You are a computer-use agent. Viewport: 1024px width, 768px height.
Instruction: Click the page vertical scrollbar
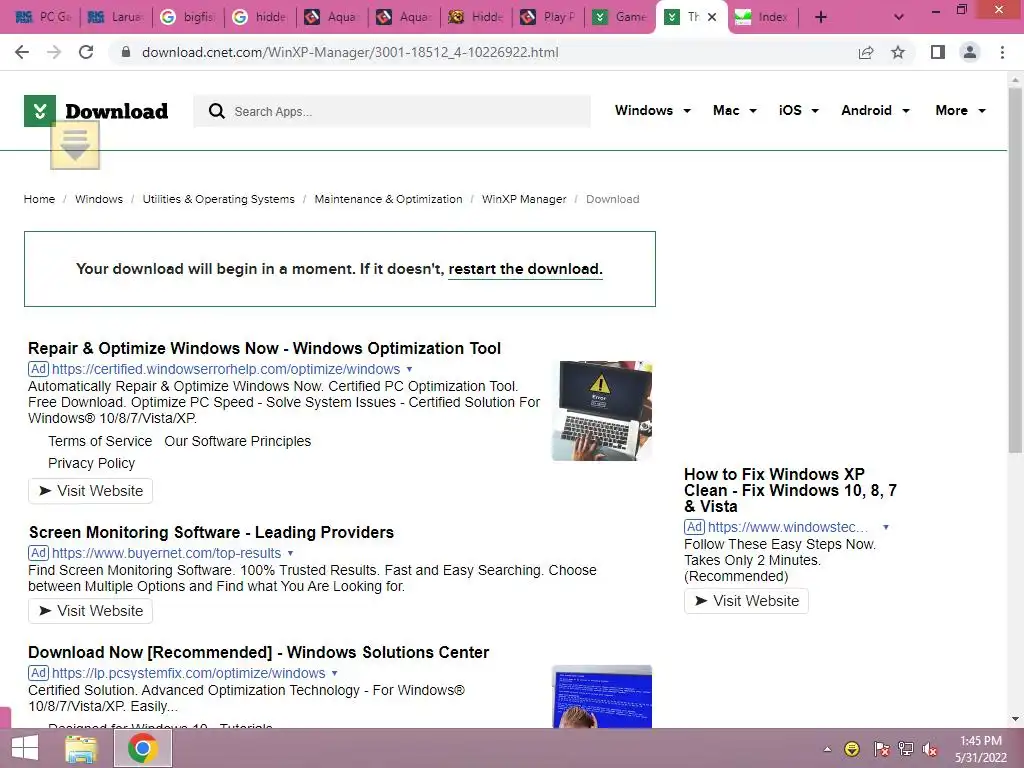pyautogui.click(x=1015, y=271)
